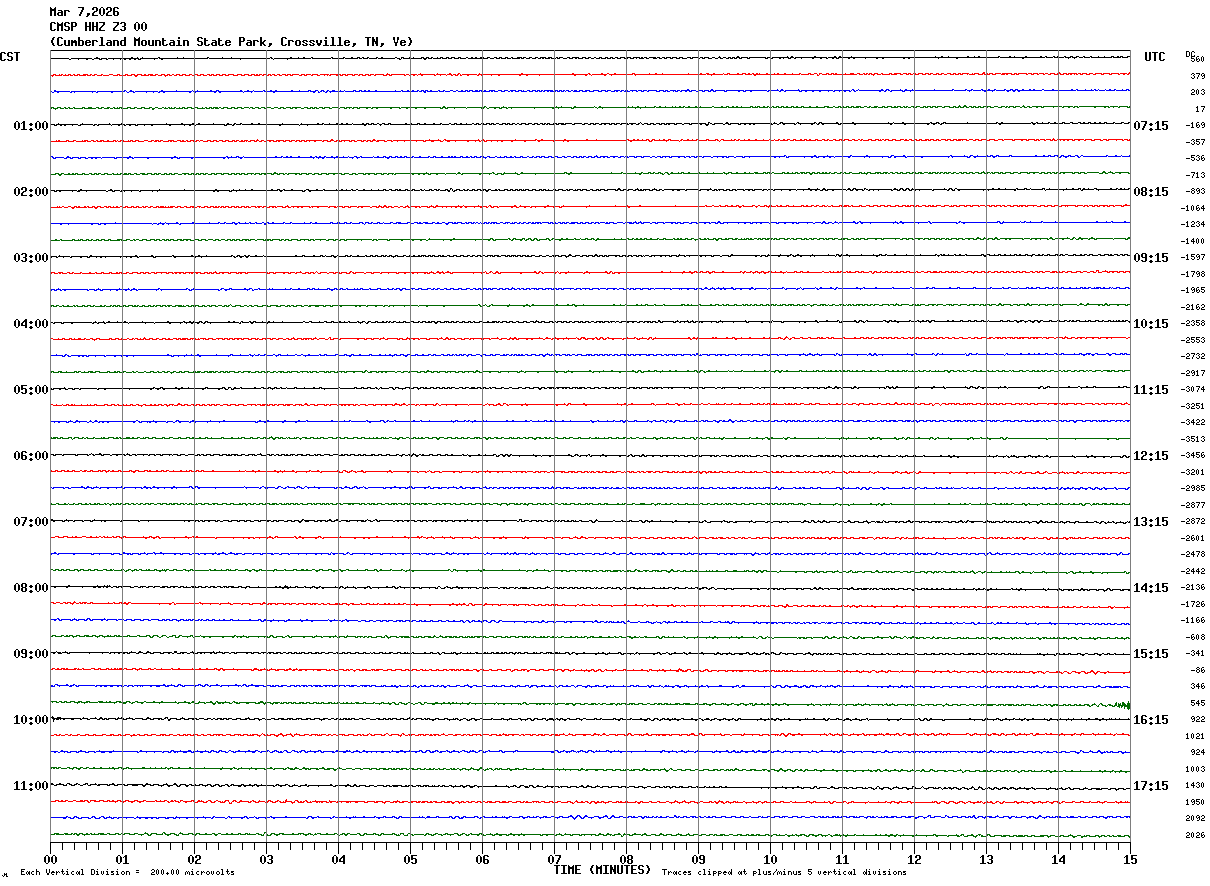Click the DC offset value '-1597'

click(1193, 257)
